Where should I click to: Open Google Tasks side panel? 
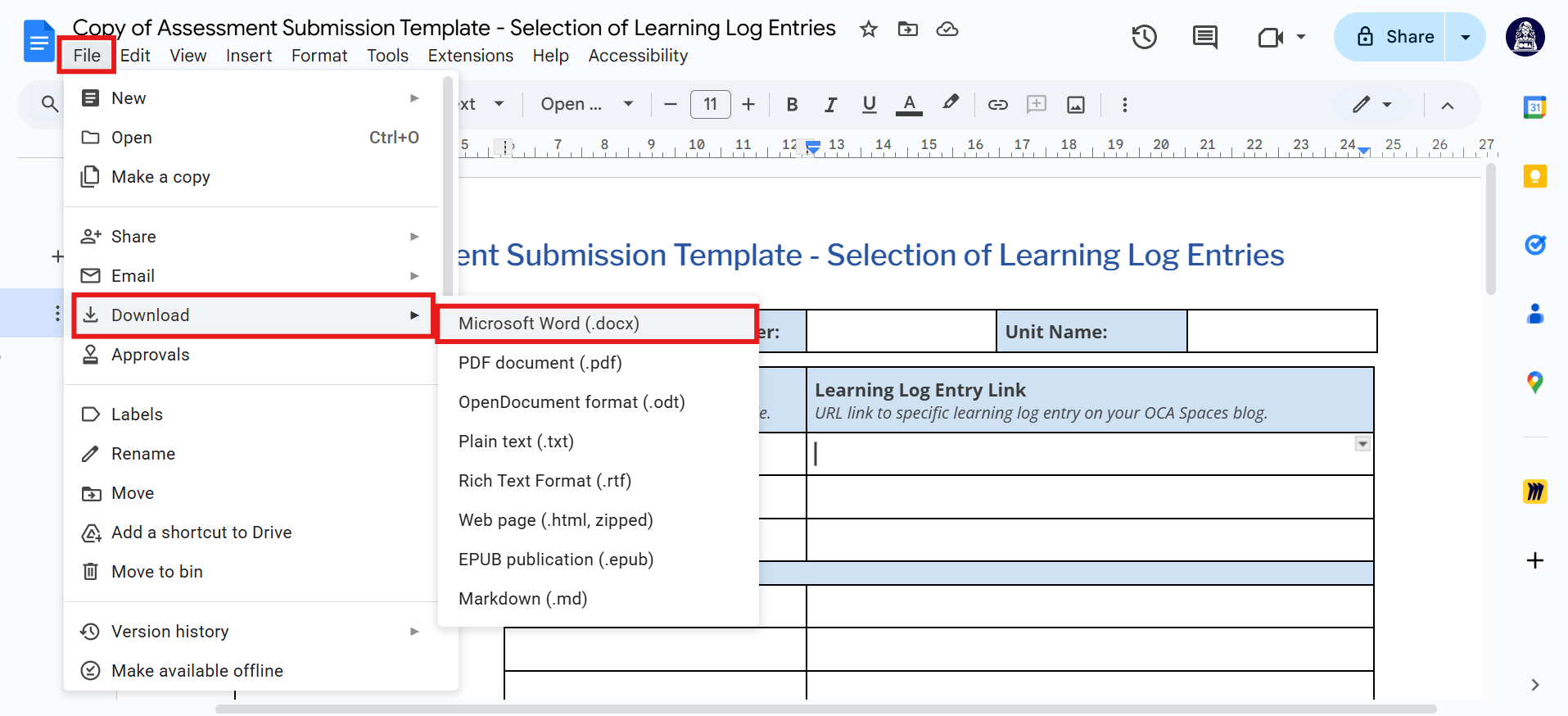(x=1535, y=244)
